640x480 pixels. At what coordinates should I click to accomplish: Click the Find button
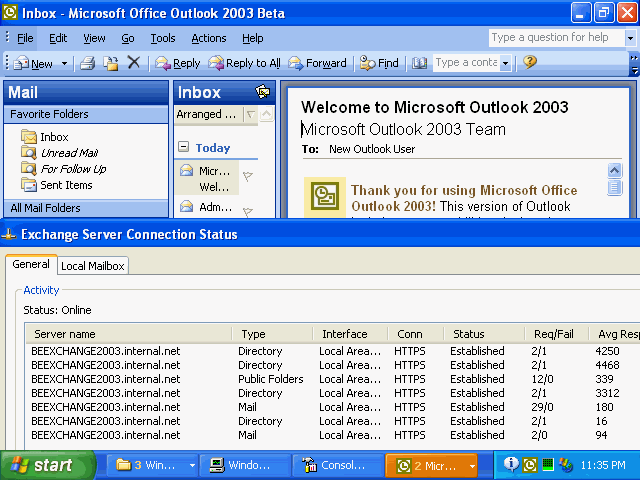point(379,63)
